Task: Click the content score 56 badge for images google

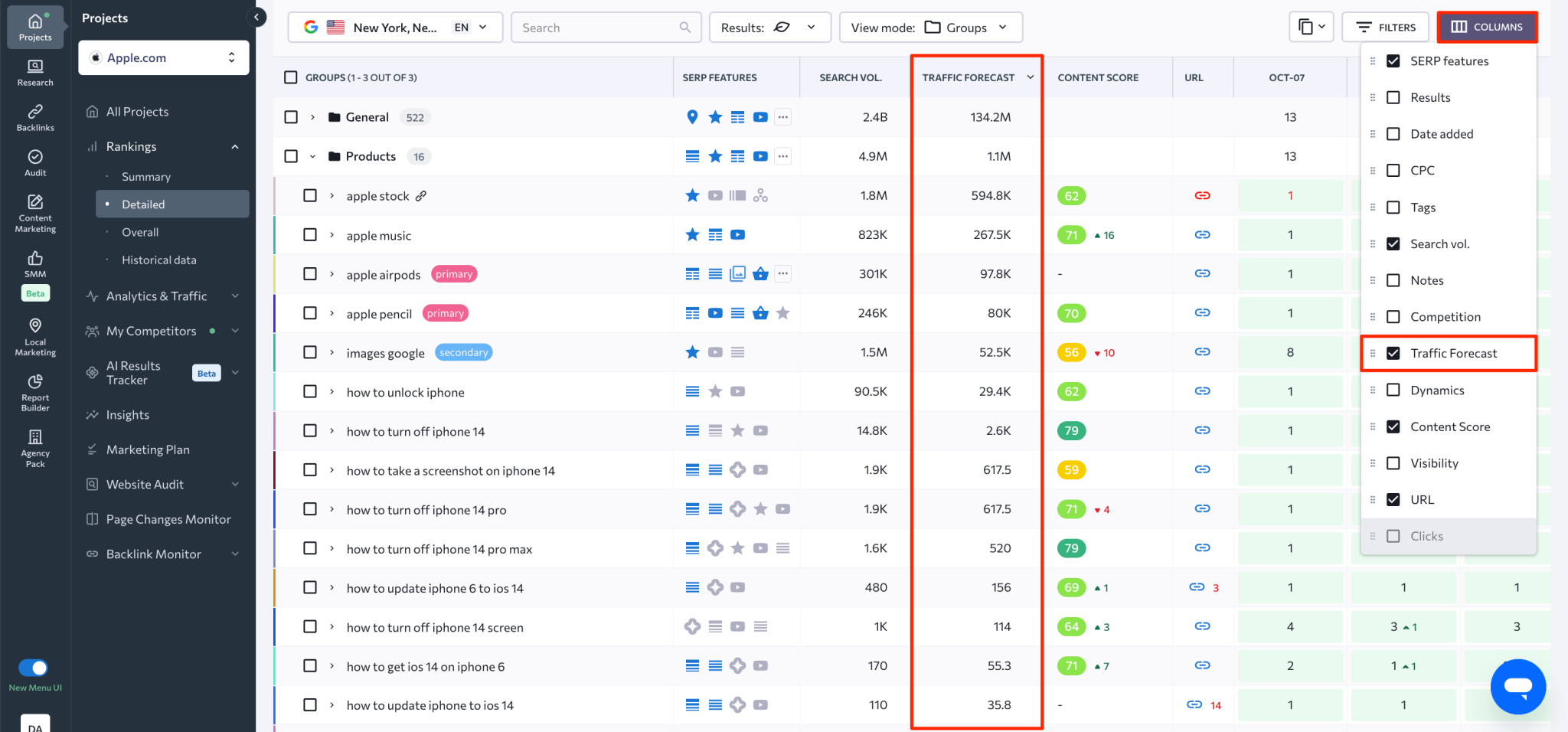Action: [x=1071, y=352]
